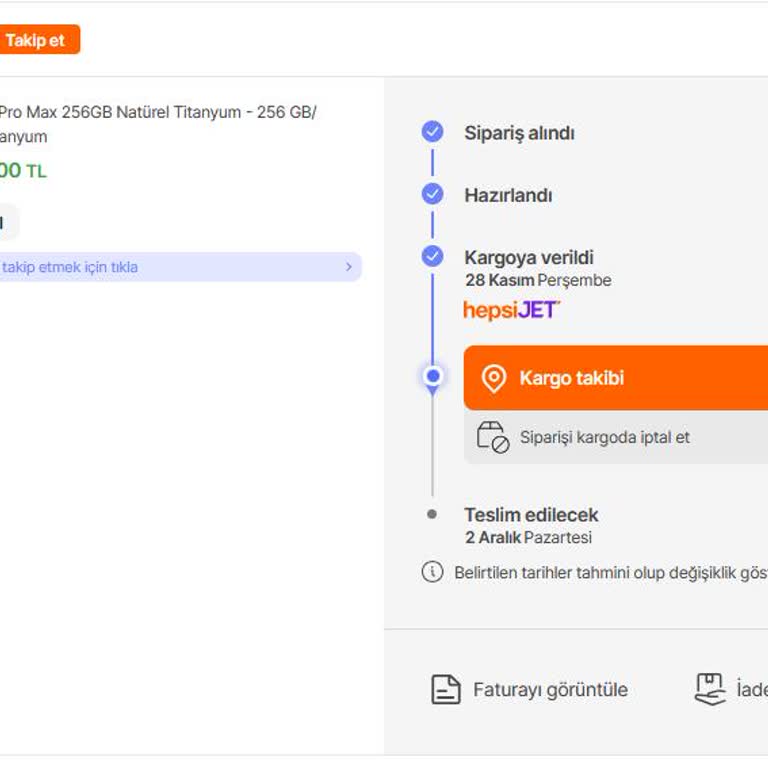Click the Teslim edilecek step label
Image resolution: width=768 pixels, height=768 pixels.
coord(531,515)
